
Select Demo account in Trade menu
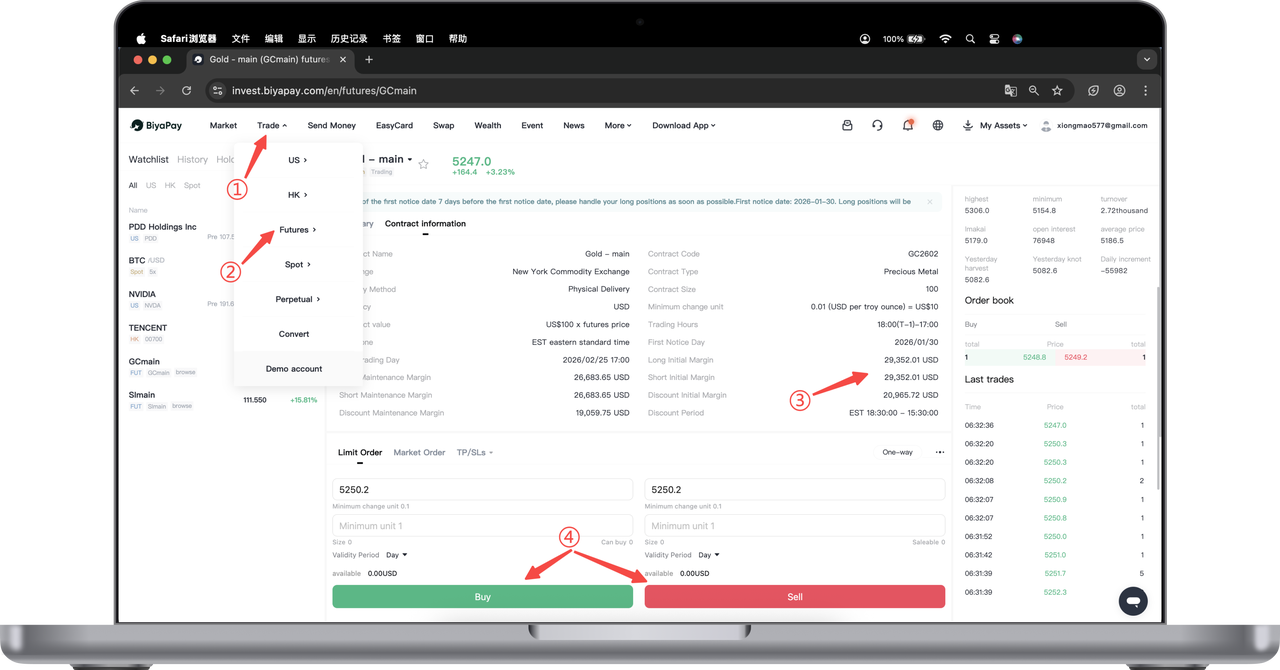coord(294,369)
